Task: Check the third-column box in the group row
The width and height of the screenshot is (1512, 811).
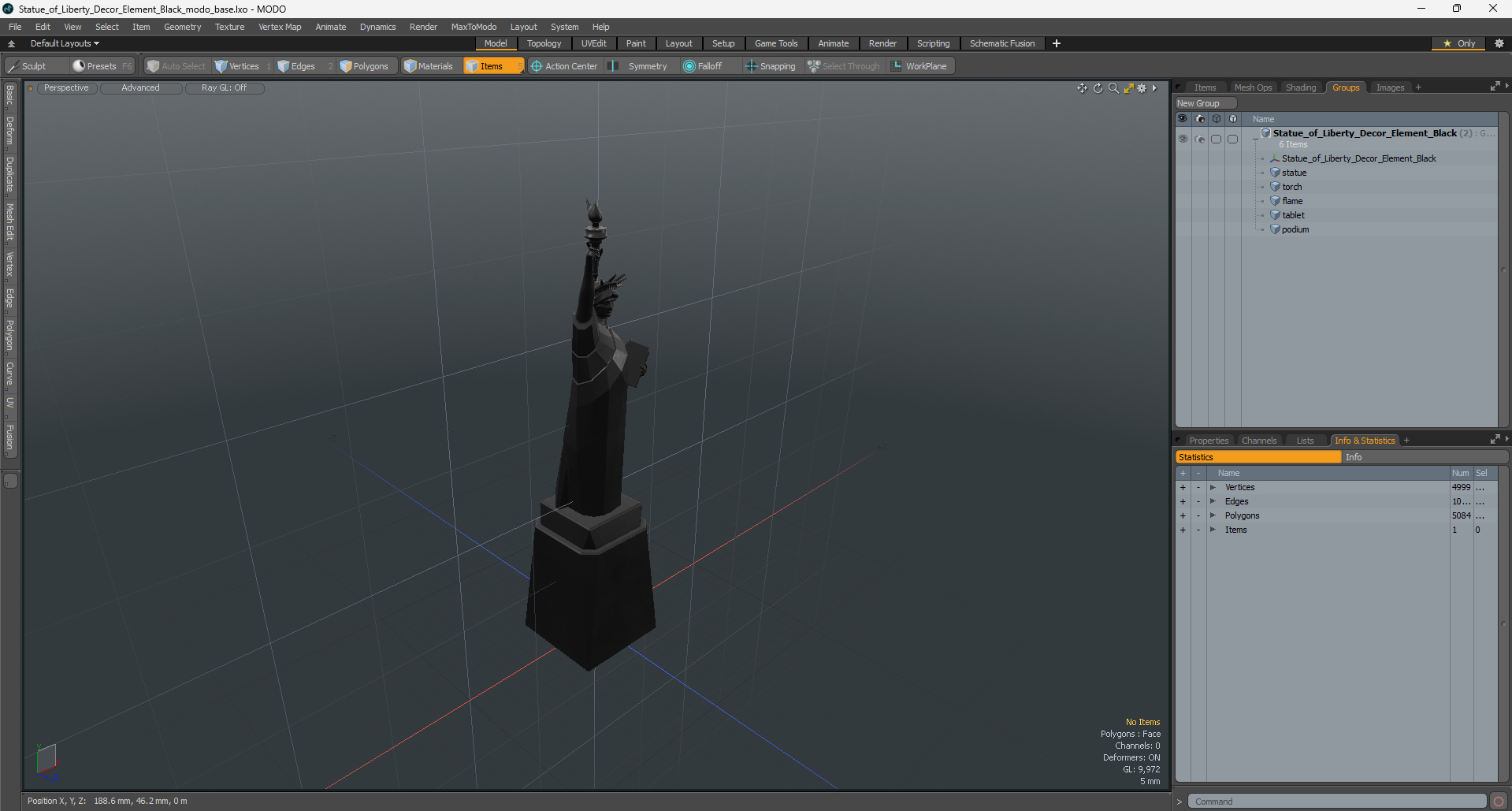Action: click(x=1217, y=139)
